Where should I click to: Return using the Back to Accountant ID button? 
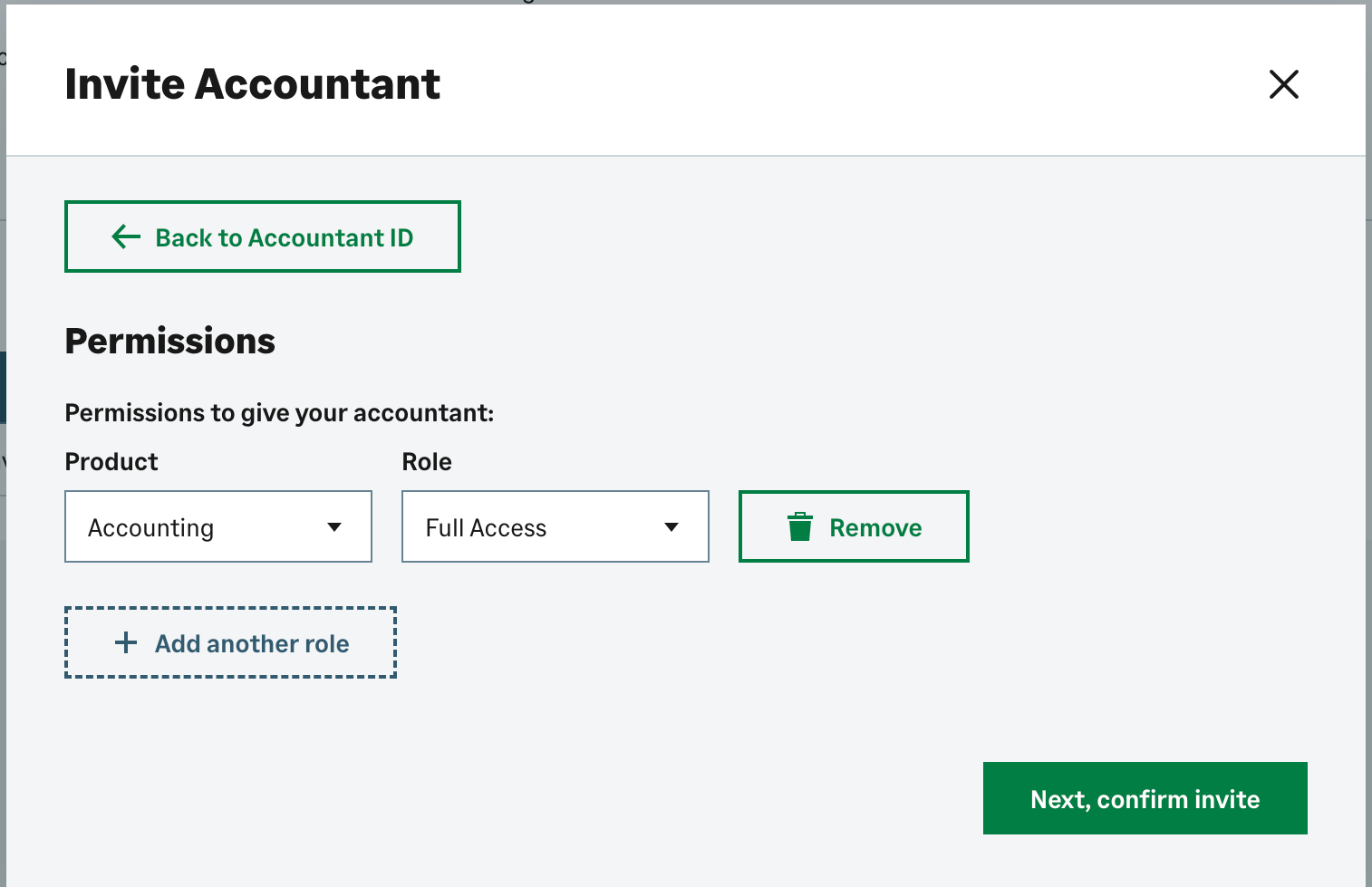(x=262, y=236)
